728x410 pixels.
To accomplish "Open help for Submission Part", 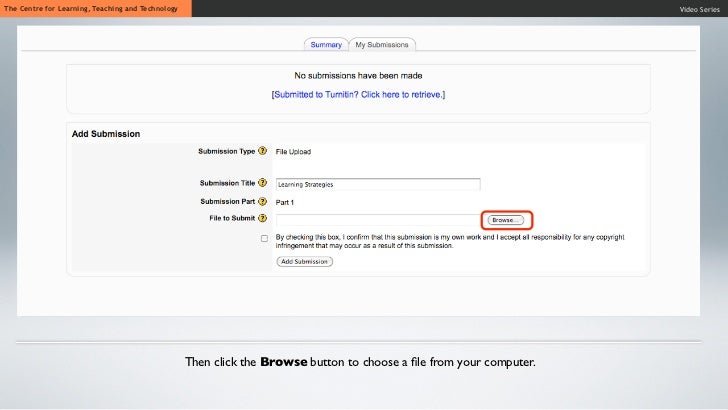I will 262,202.
